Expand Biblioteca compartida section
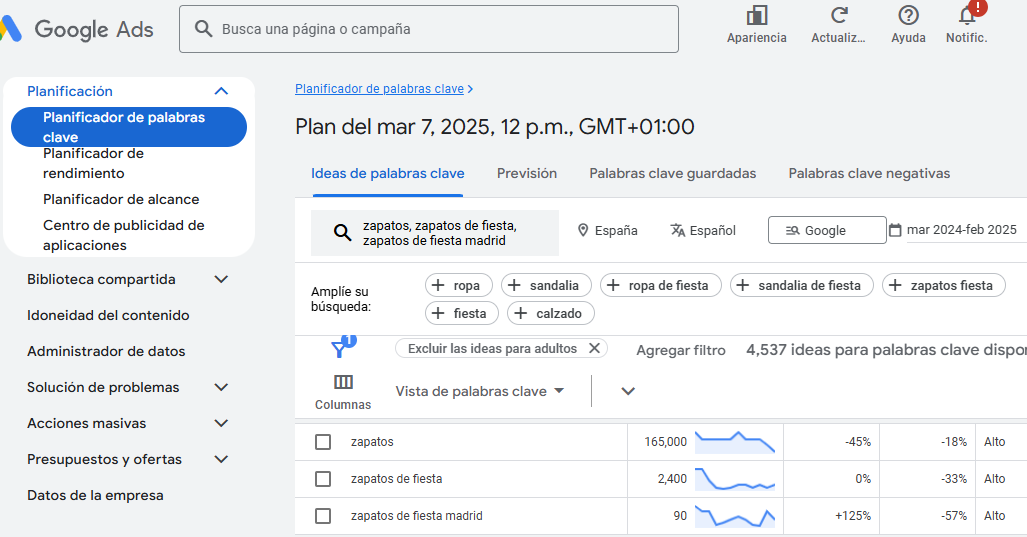This screenshot has width=1027, height=537. (221, 279)
